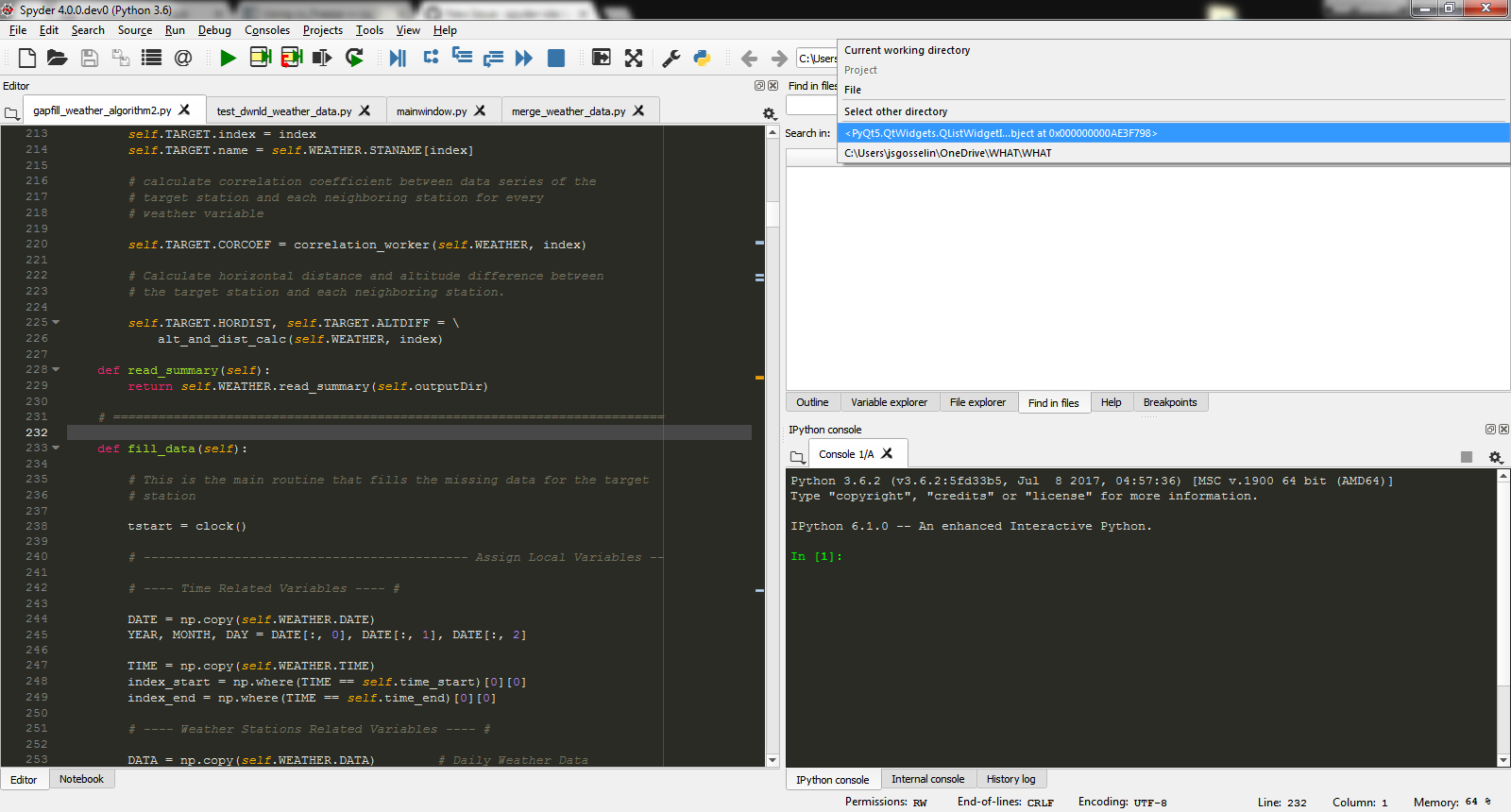Click editor vertical scrollbar down arrow
This screenshot has height=812, width=1511.
point(772,760)
